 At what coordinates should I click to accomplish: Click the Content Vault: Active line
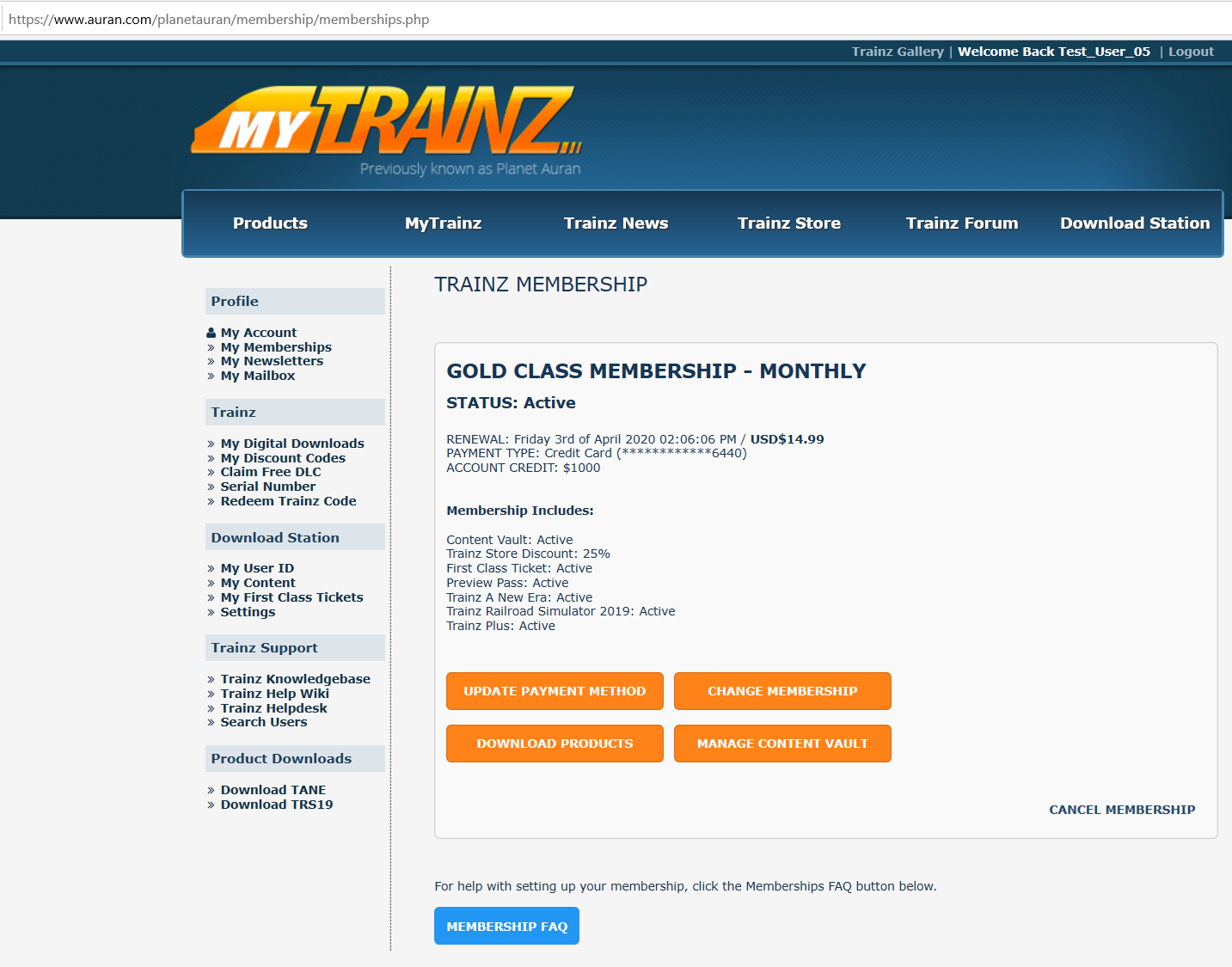click(509, 540)
